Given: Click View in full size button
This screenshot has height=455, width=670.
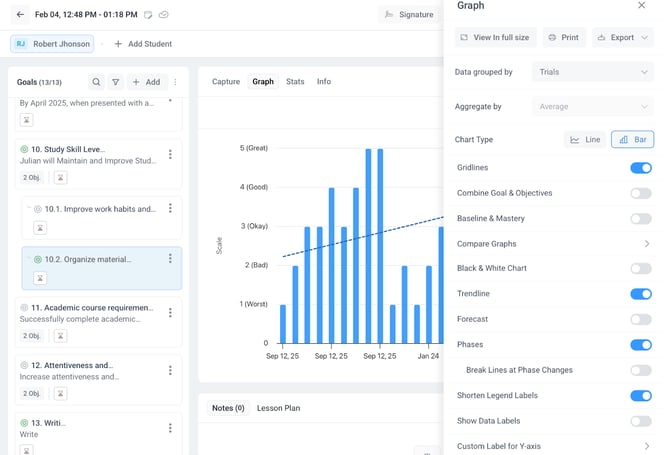Looking at the screenshot, I should tap(495, 38).
